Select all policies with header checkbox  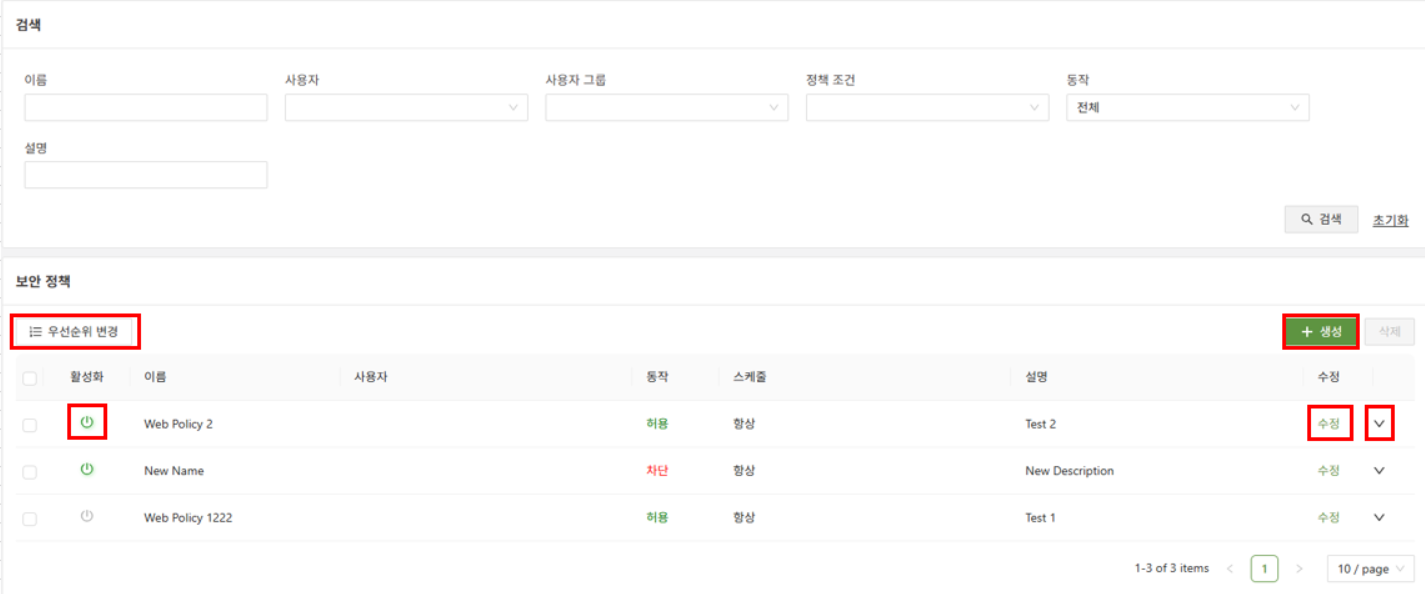click(x=30, y=378)
